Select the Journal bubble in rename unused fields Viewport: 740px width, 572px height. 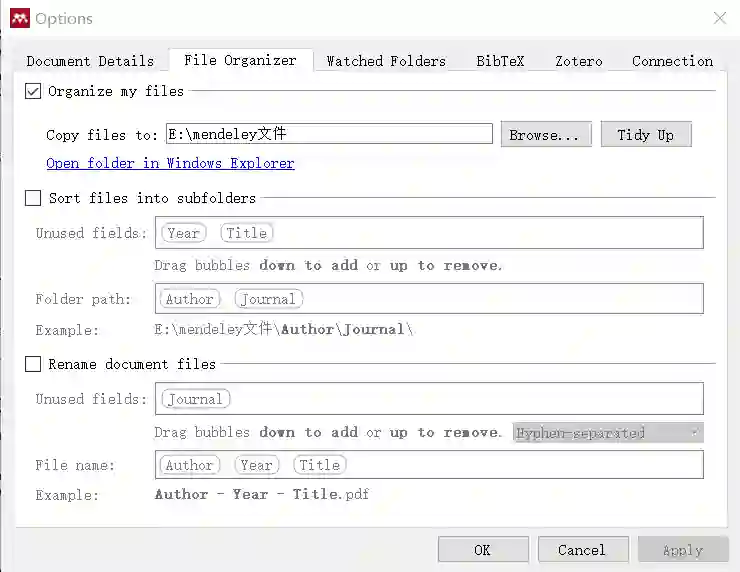tap(195, 399)
